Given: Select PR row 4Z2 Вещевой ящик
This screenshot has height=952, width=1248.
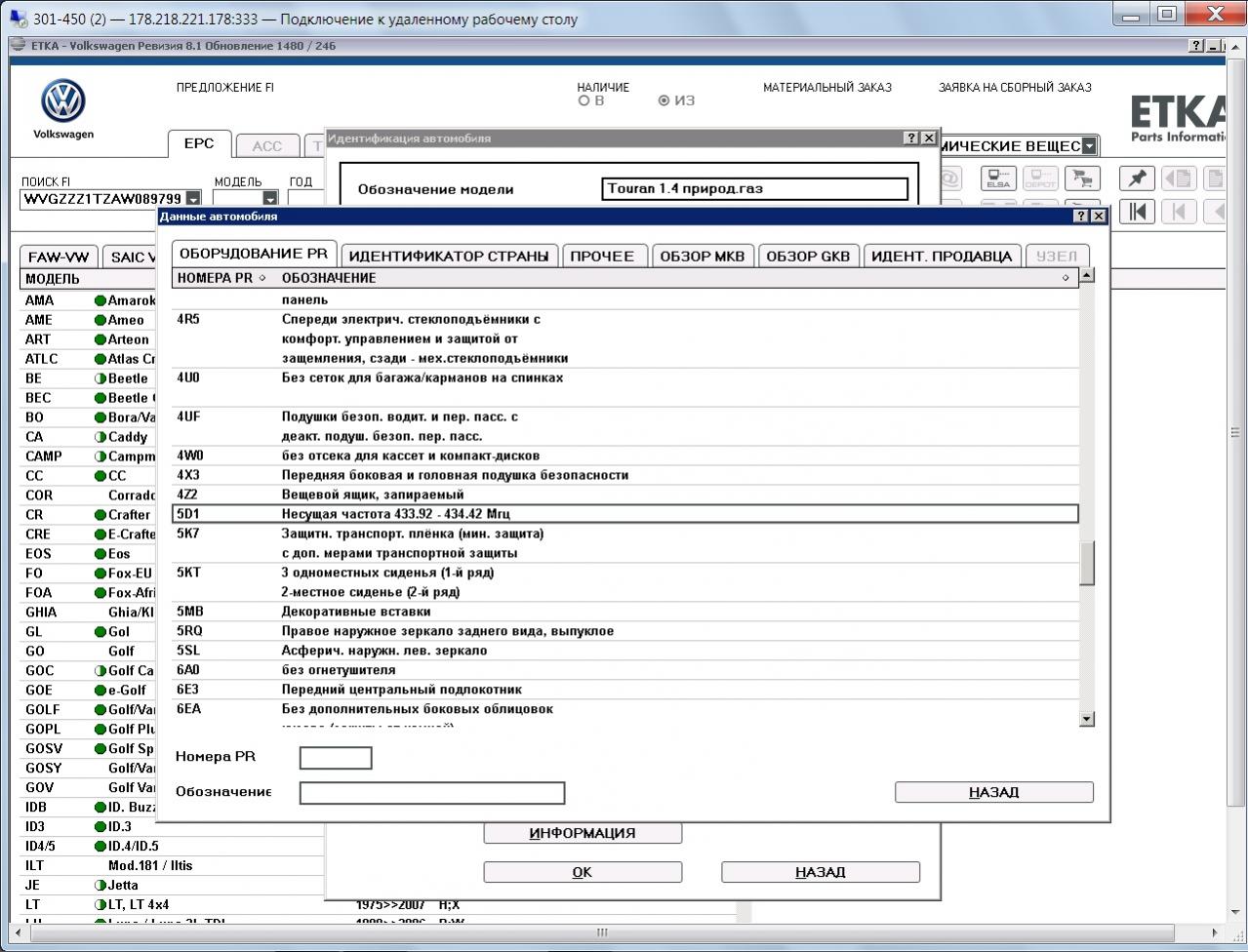Looking at the screenshot, I should coord(625,495).
